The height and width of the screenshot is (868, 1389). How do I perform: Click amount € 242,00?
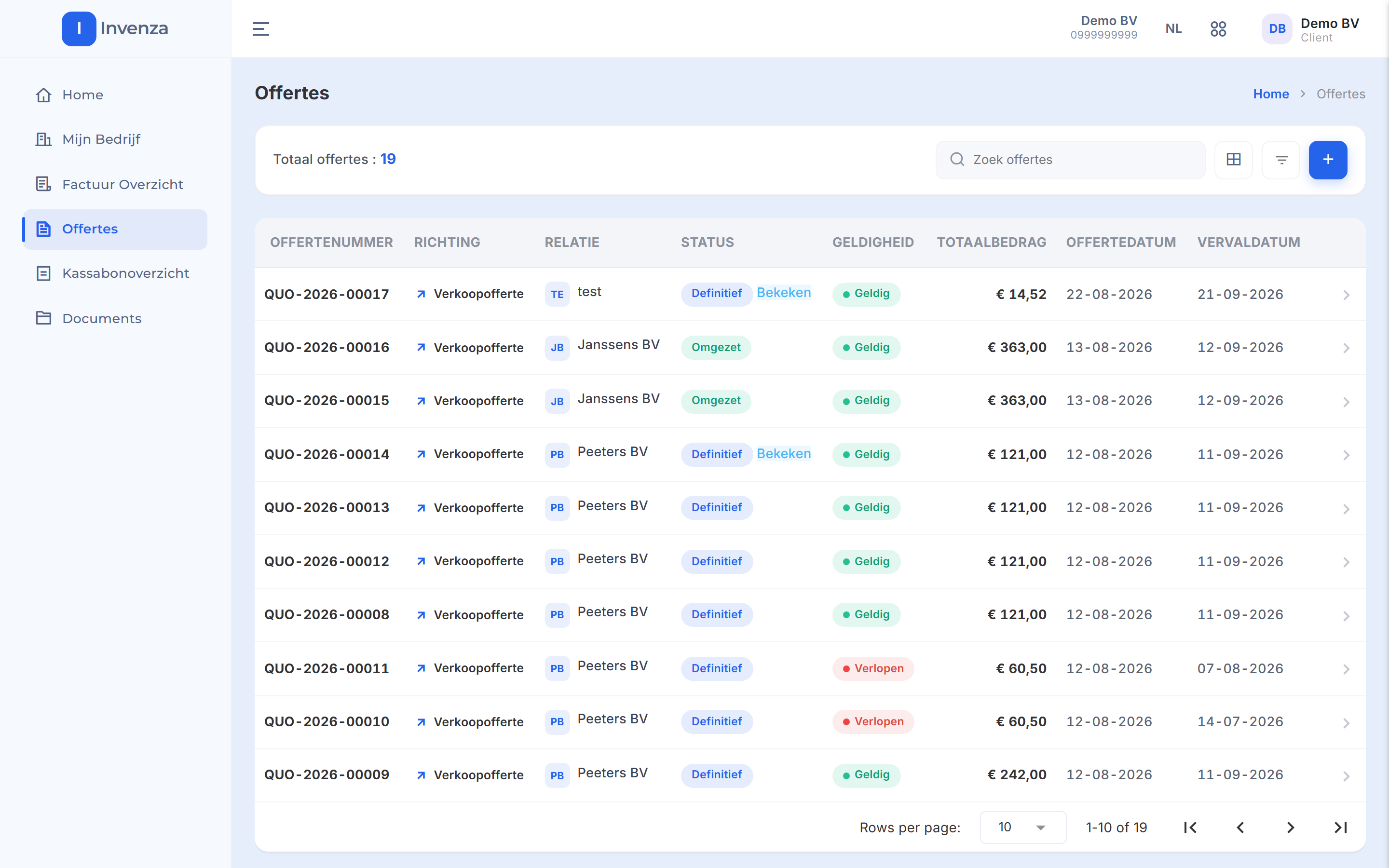click(x=1017, y=775)
